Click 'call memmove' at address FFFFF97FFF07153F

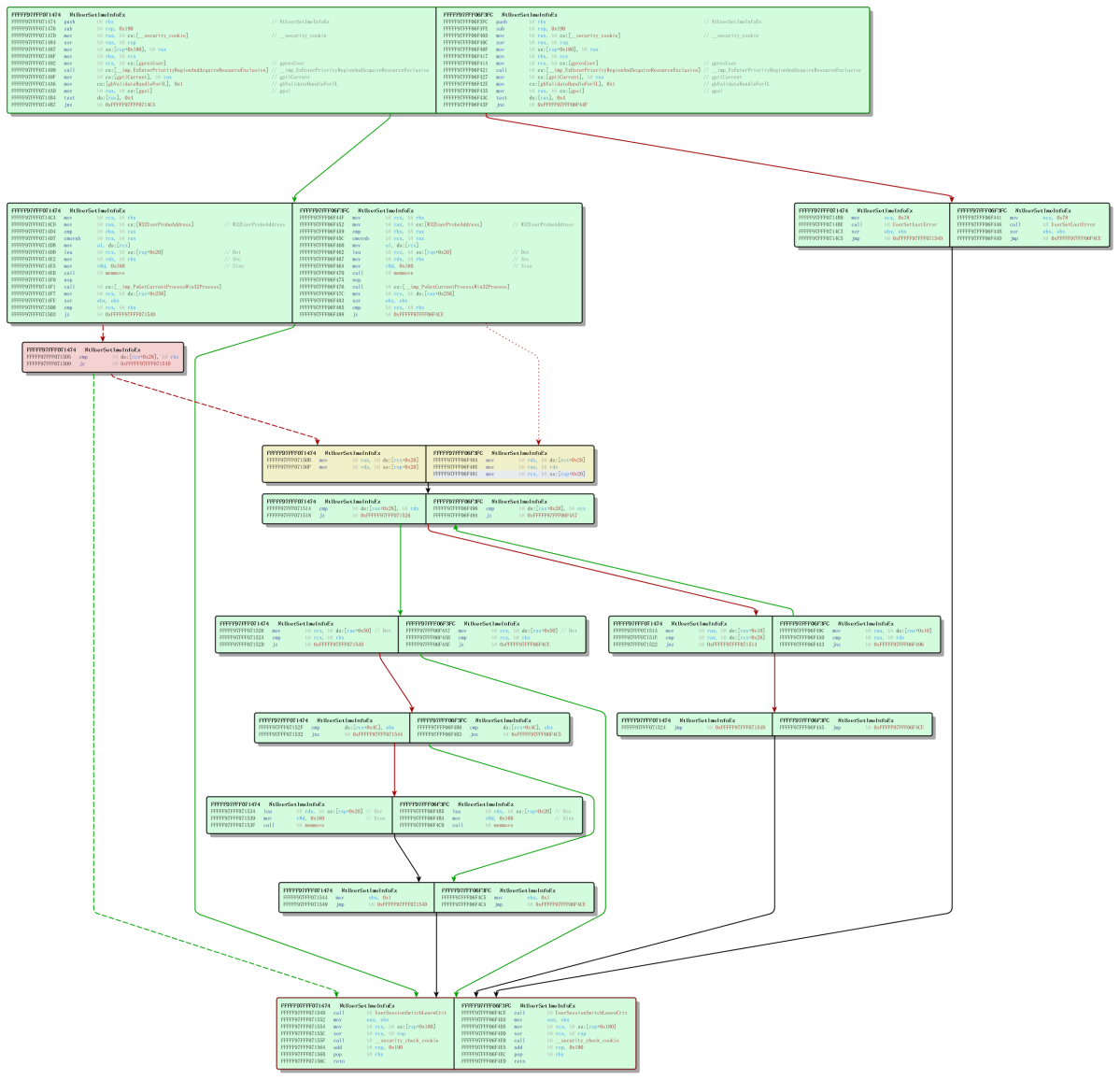click(268, 826)
